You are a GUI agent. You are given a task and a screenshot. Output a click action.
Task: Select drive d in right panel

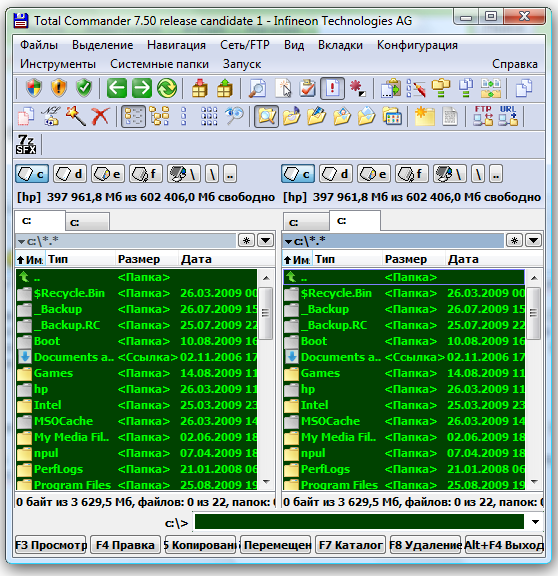click(x=336, y=174)
